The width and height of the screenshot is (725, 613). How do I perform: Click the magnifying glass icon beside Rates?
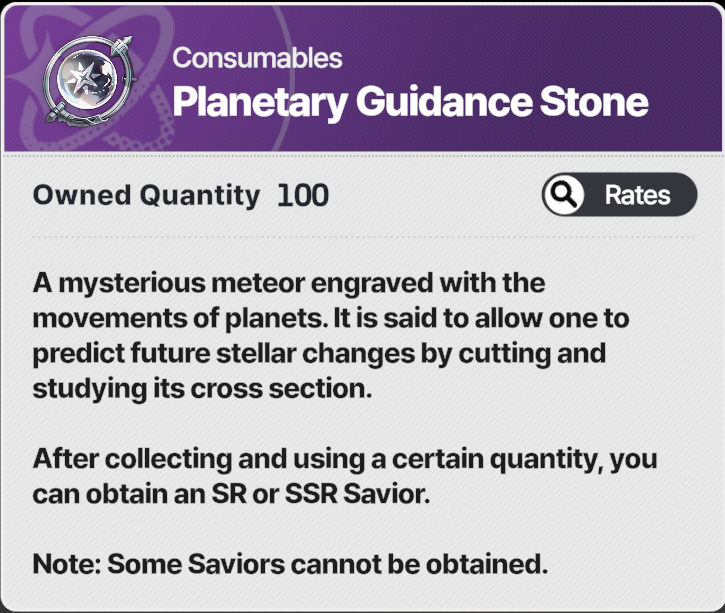click(x=564, y=195)
